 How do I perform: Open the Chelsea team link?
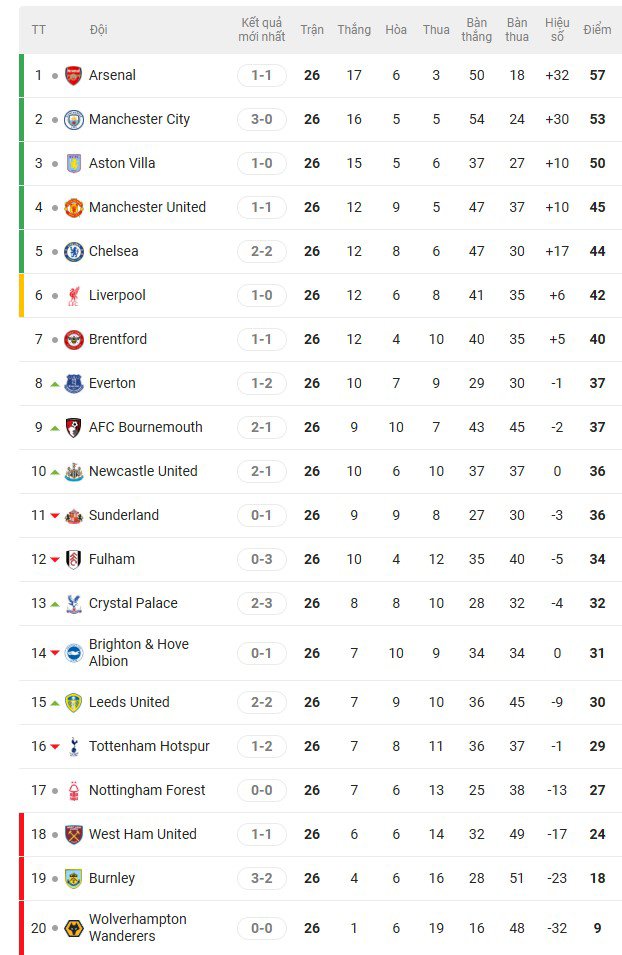113,251
